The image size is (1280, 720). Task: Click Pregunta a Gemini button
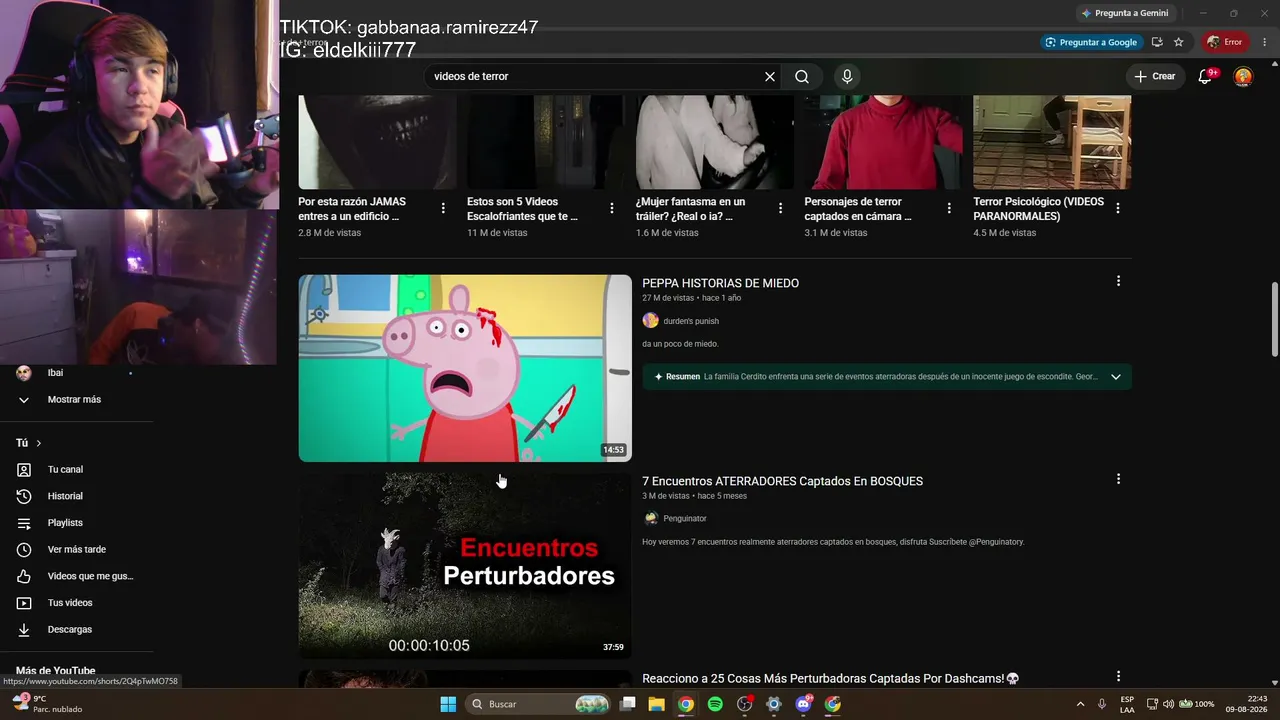(1125, 13)
